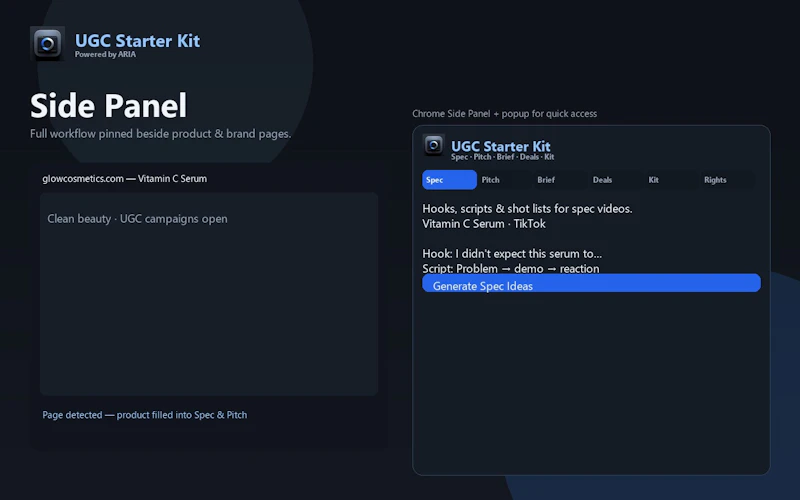Click 'Page detected — product filled into Spec & Pitch'
Image resolution: width=800 pixels, height=500 pixels.
144,415
